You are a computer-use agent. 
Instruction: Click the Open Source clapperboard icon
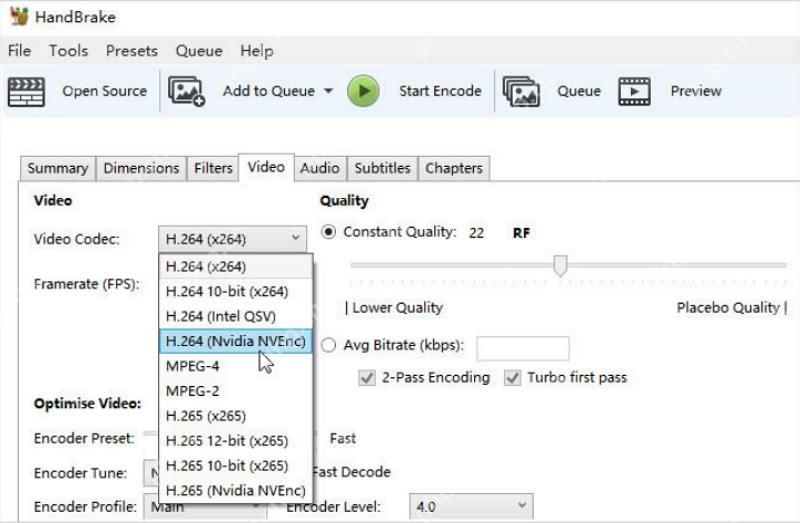tap(27, 92)
